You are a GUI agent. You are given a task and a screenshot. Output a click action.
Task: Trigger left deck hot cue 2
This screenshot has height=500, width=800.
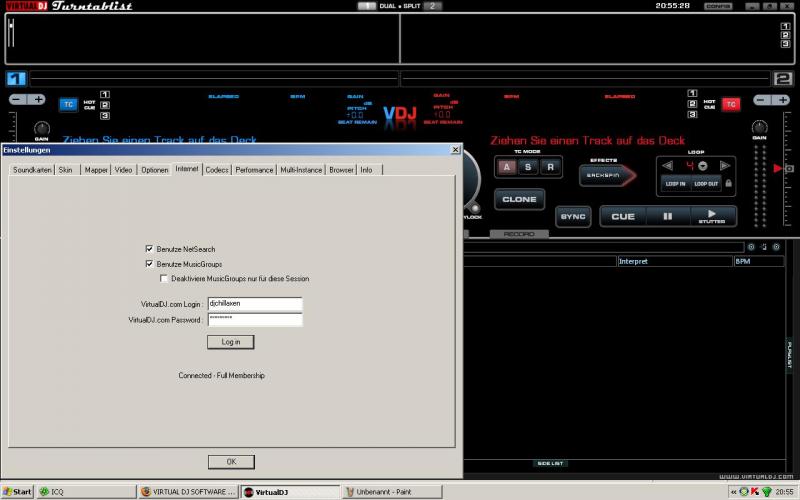click(105, 105)
